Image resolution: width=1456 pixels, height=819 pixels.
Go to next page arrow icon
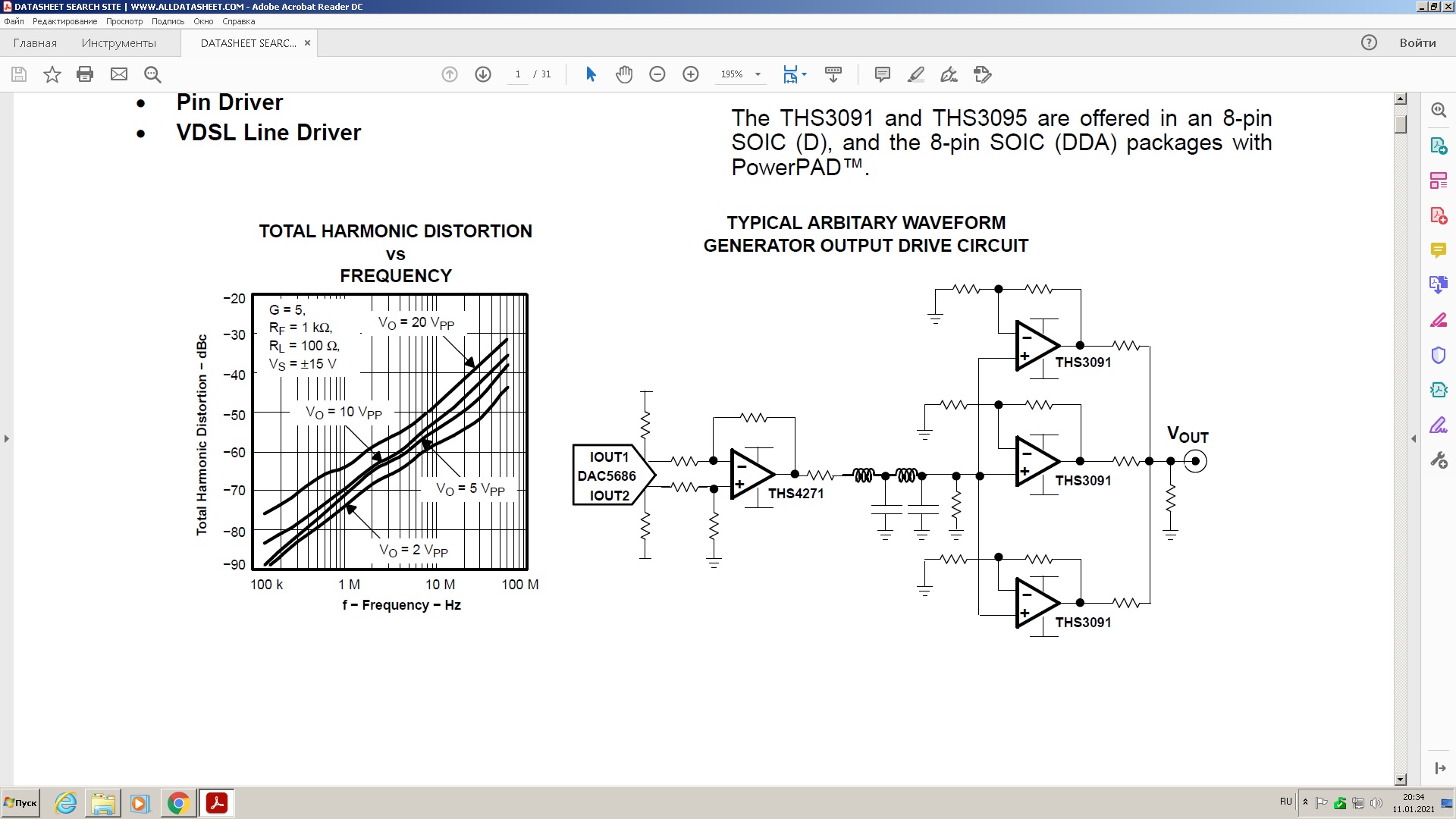(483, 74)
